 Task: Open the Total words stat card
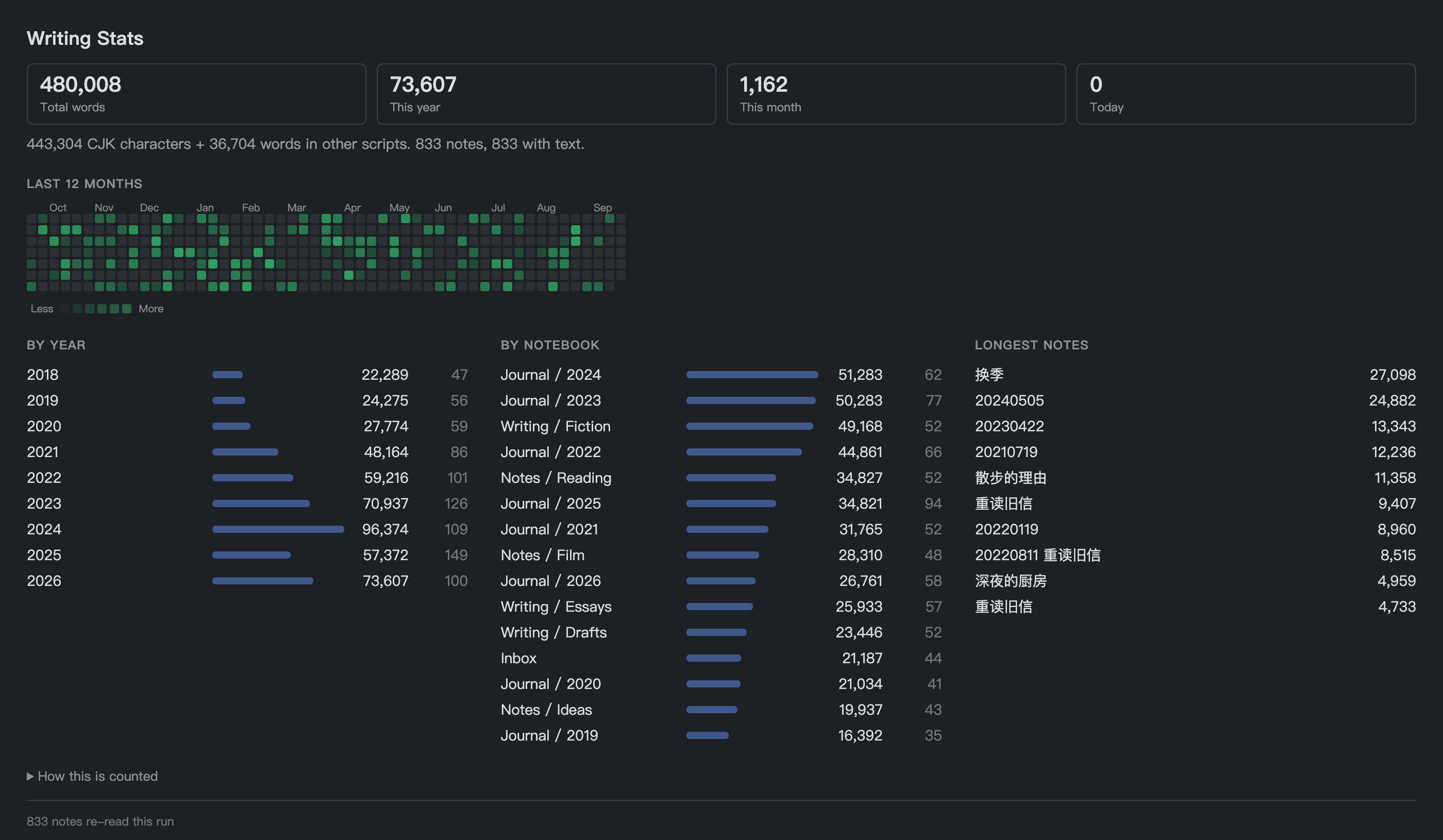pyautogui.click(x=196, y=94)
